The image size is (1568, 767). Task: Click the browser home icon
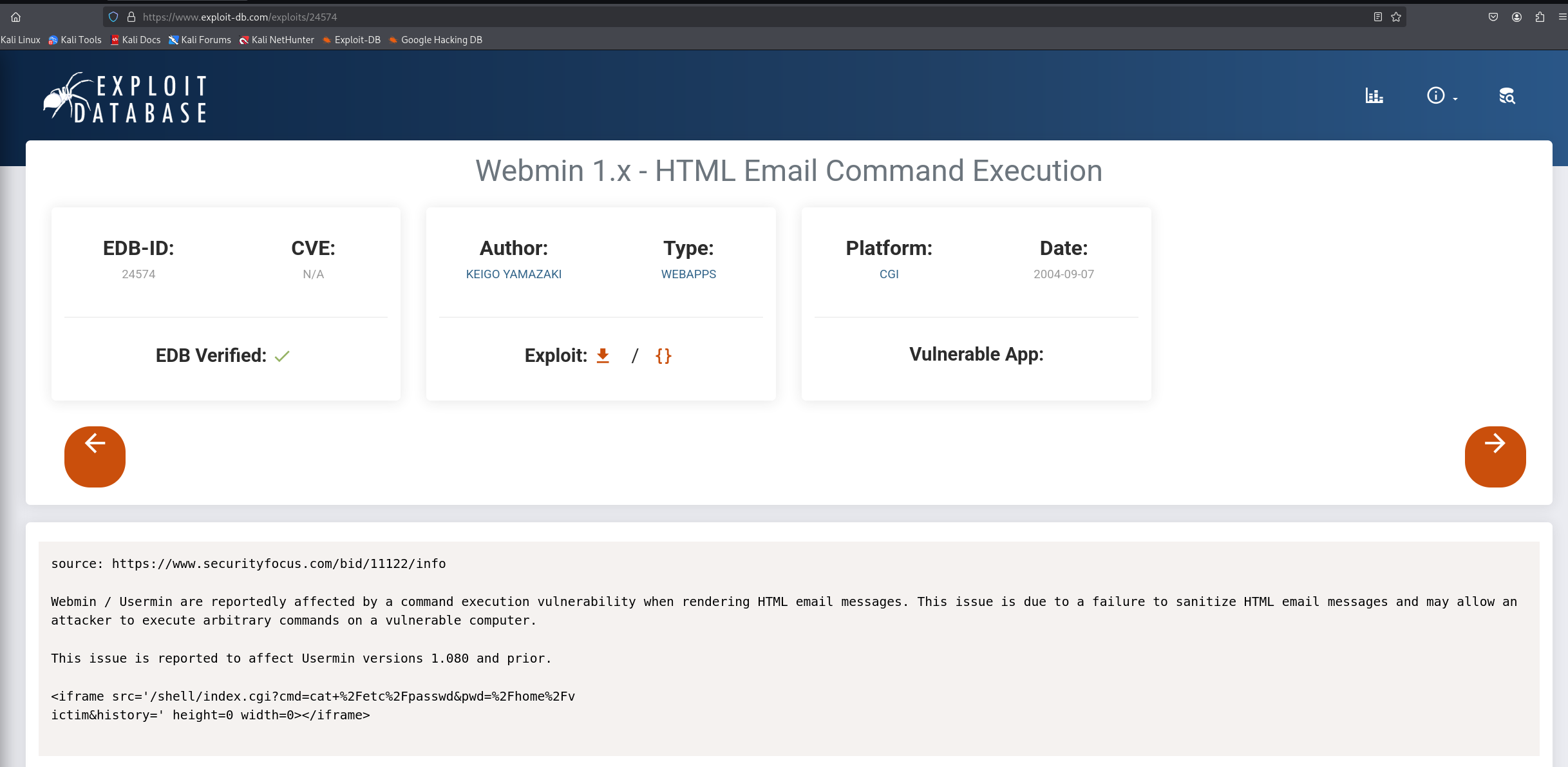pyautogui.click(x=16, y=17)
